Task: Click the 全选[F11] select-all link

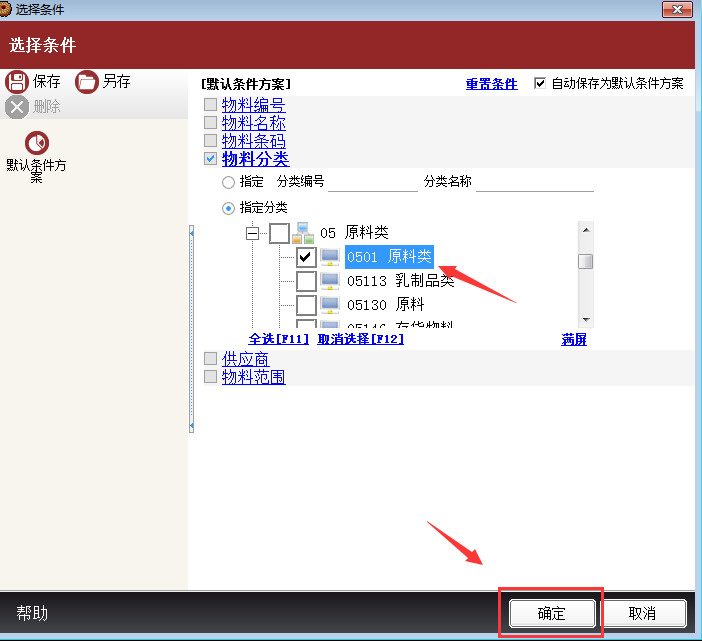Action: point(278,339)
